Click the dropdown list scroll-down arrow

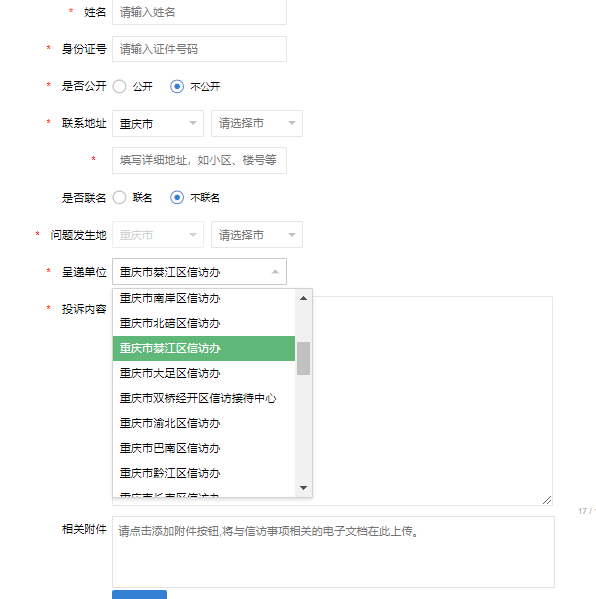pos(303,488)
